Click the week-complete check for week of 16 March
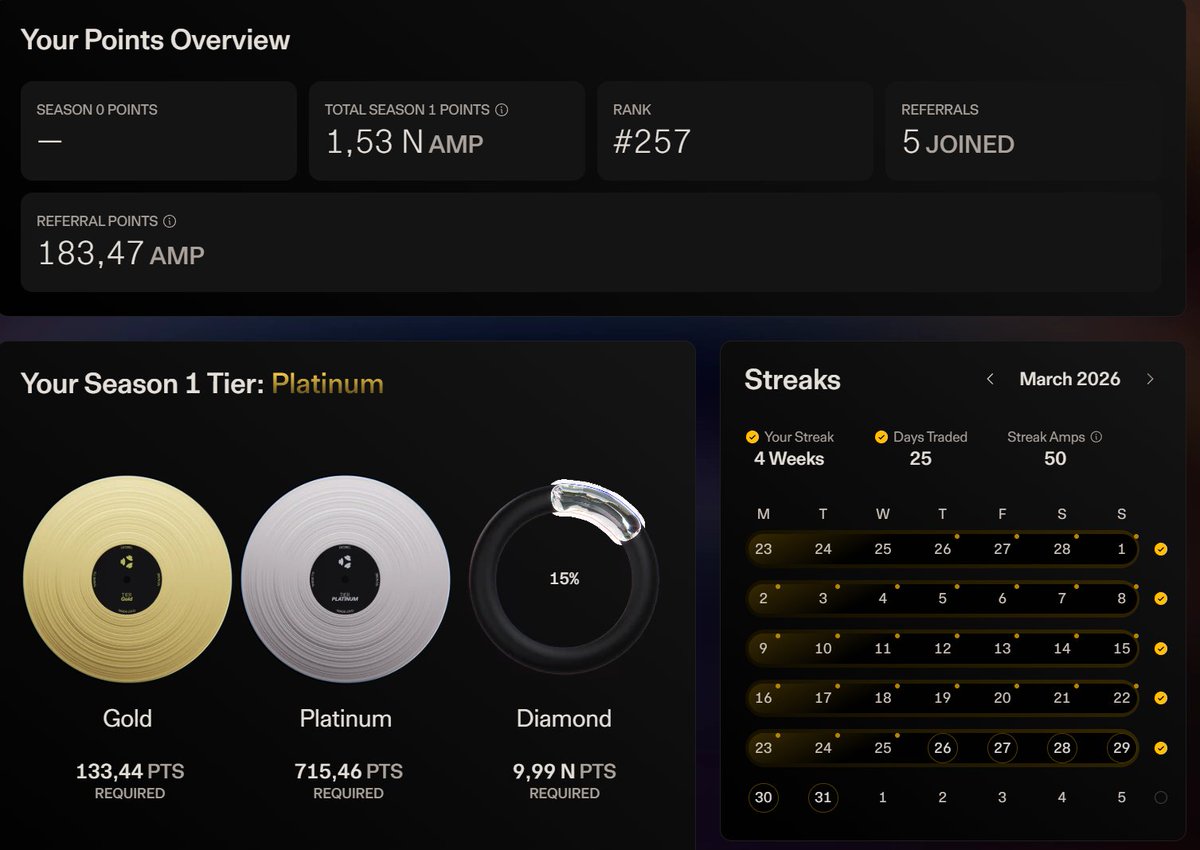The image size is (1200, 850). click(x=1160, y=698)
